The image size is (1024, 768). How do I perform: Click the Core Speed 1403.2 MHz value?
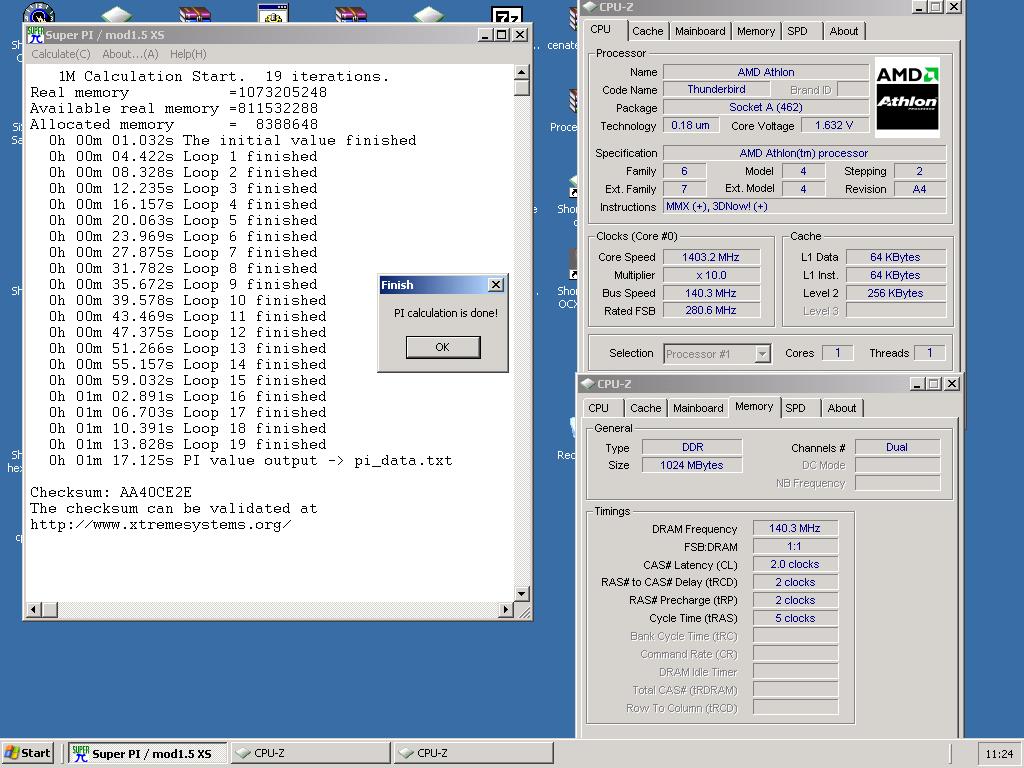(x=711, y=257)
